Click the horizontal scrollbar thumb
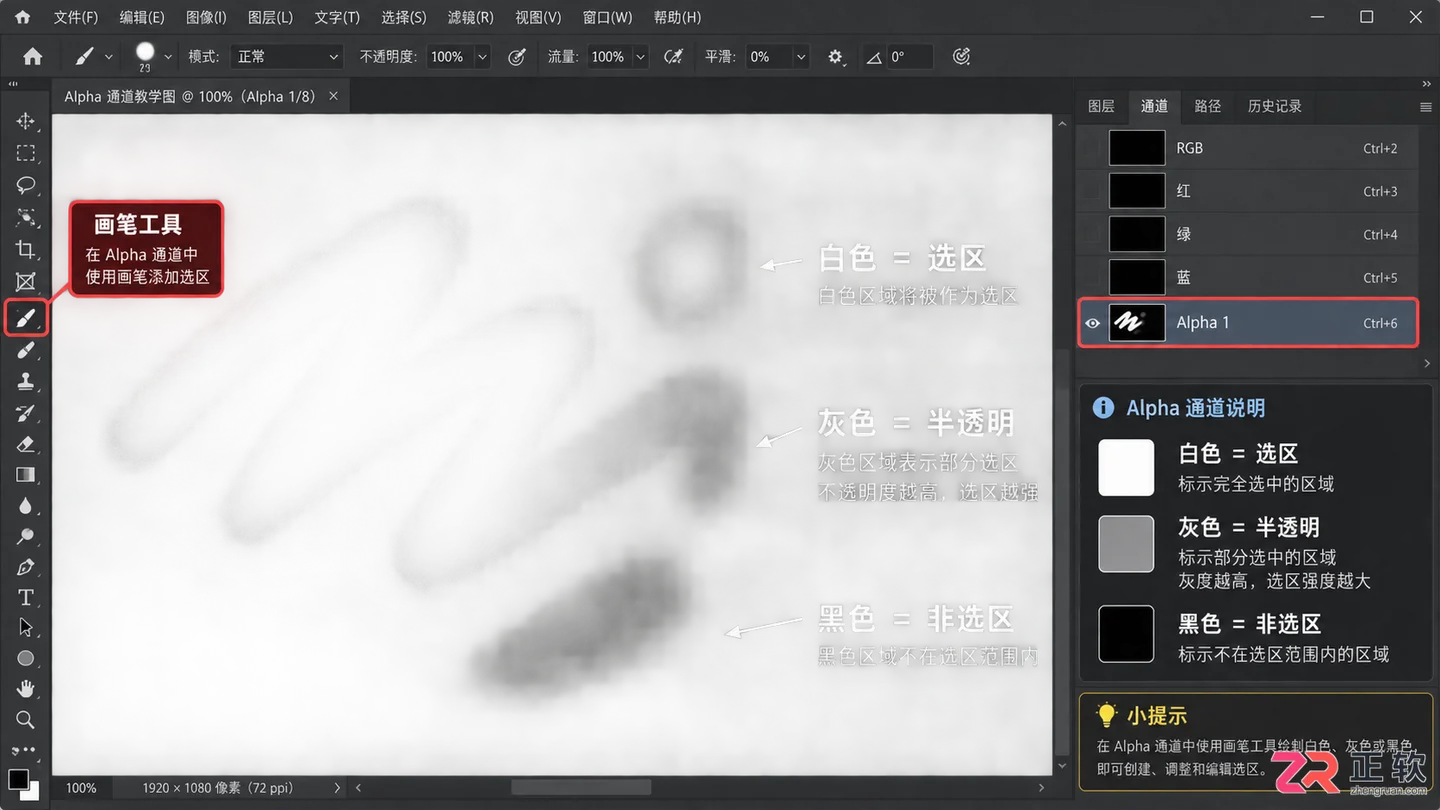The image size is (1440, 810). [581, 788]
